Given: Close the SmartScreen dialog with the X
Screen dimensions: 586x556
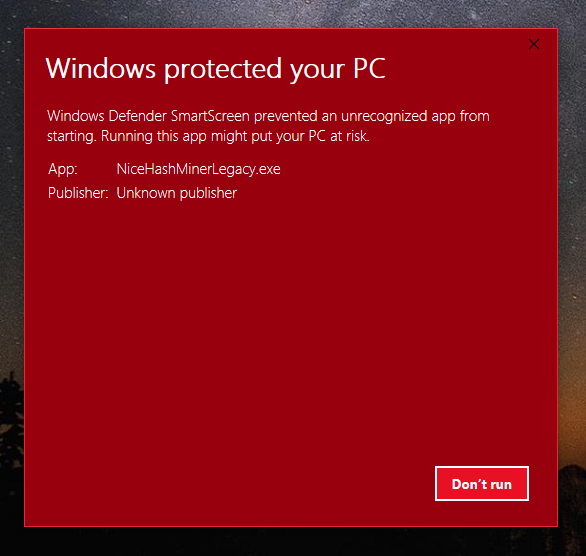Looking at the screenshot, I should (534, 44).
